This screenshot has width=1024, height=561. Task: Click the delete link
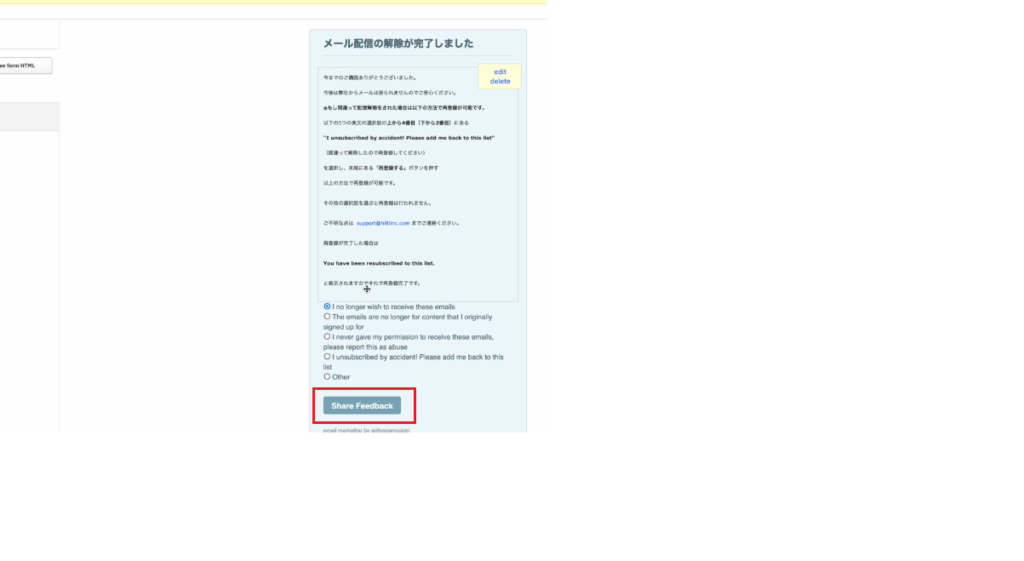click(x=500, y=82)
